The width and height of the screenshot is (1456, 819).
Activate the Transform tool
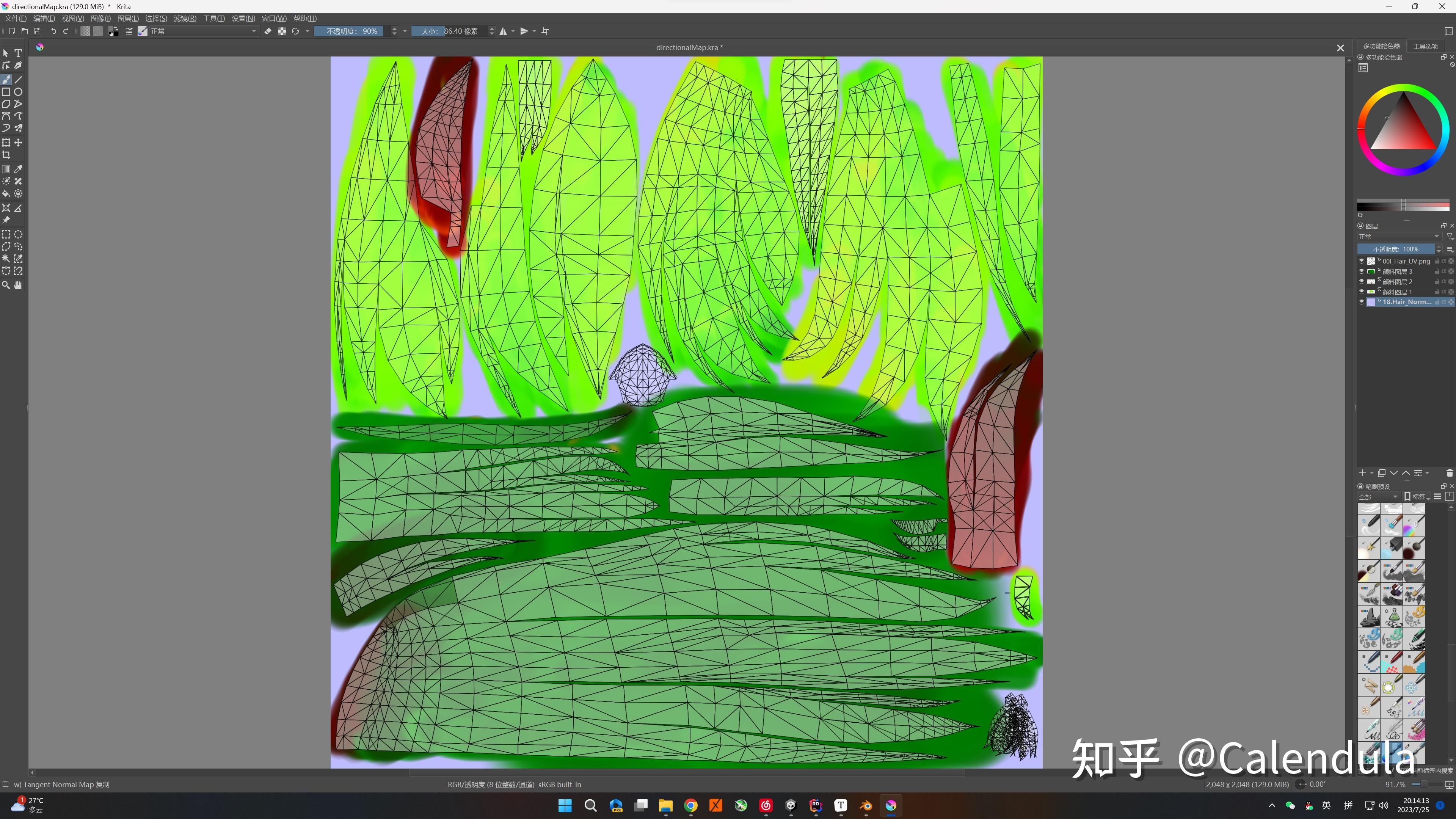click(x=6, y=143)
